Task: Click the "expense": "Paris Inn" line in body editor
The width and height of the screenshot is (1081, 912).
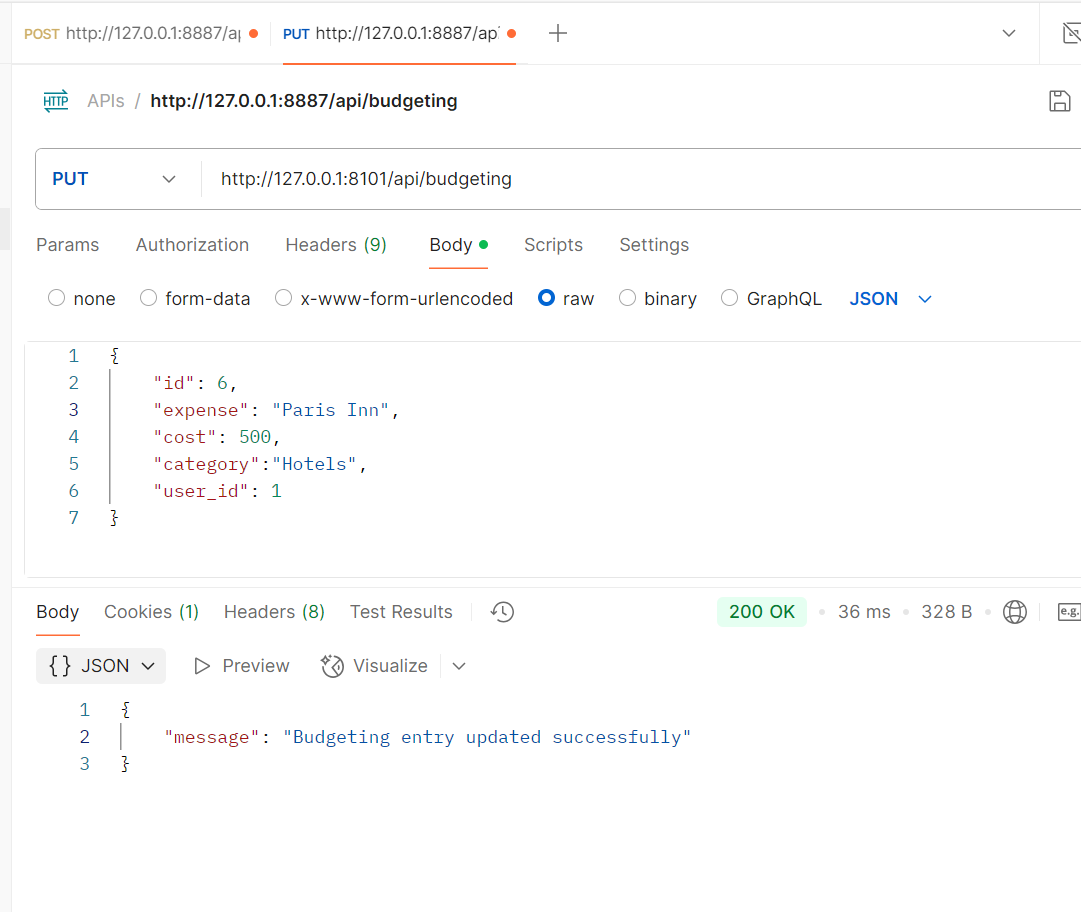Action: pyautogui.click(x=276, y=410)
